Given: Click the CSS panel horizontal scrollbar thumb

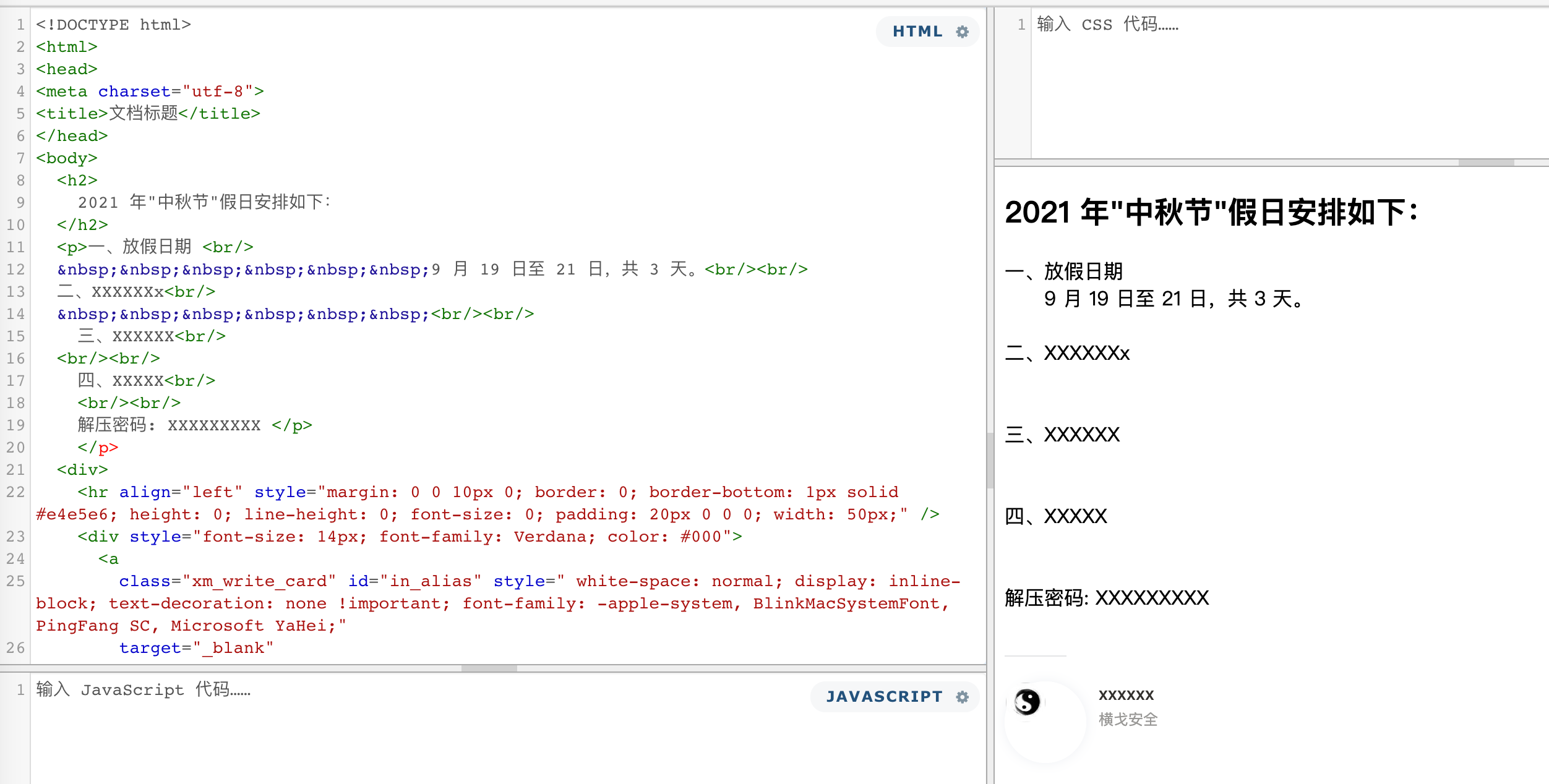Looking at the screenshot, I should [1486, 163].
